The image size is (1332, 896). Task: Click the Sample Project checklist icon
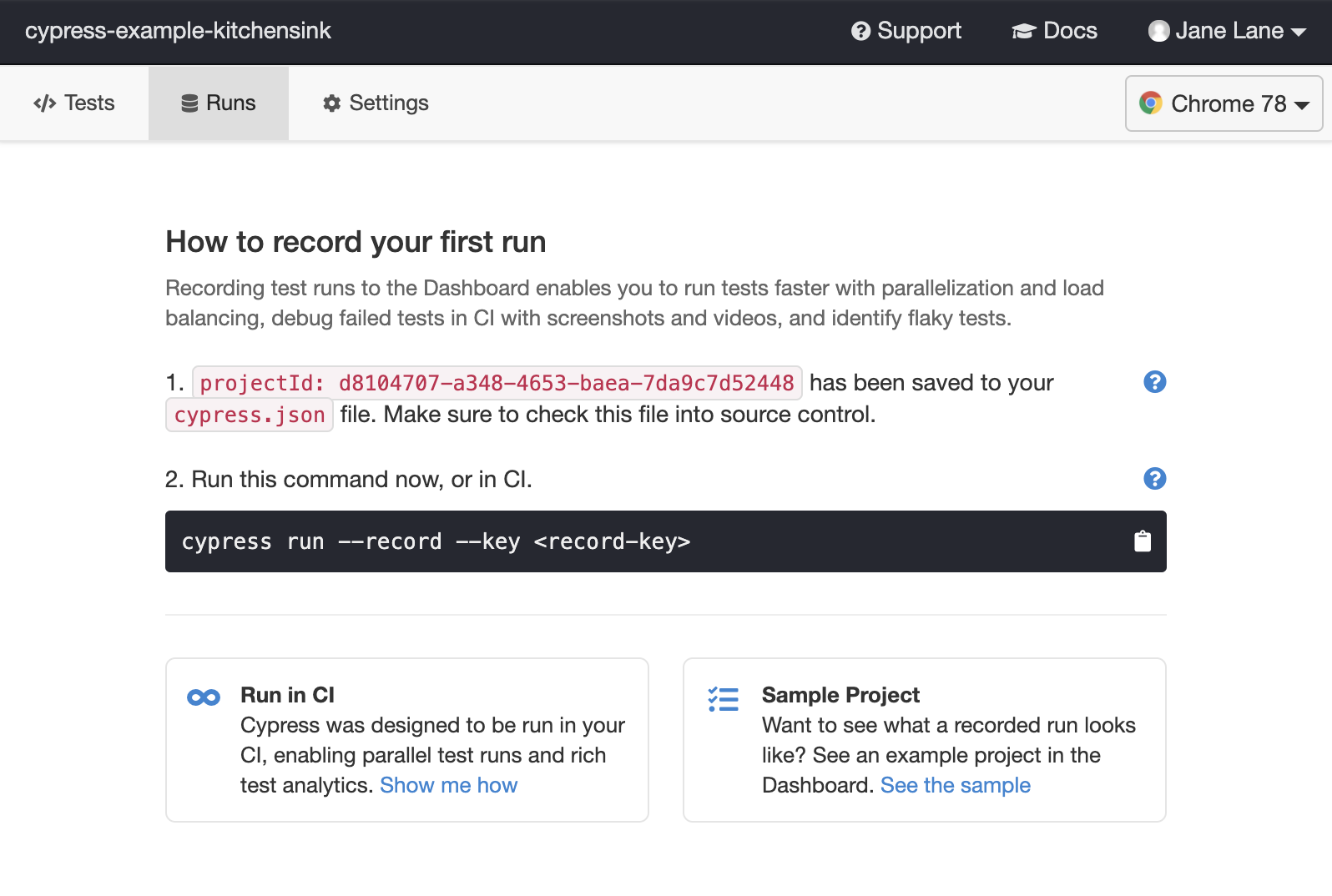pyautogui.click(x=724, y=699)
